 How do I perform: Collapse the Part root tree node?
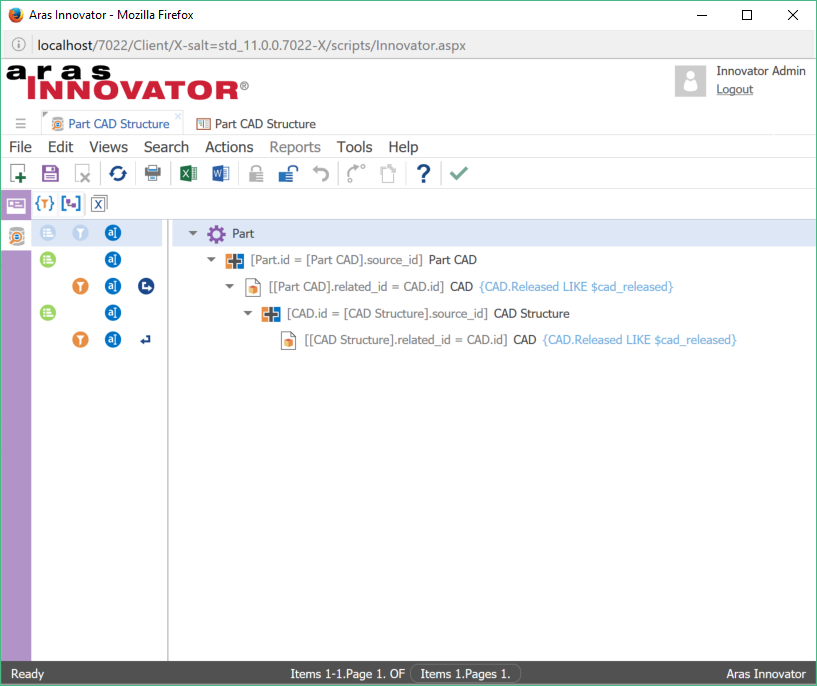point(193,234)
